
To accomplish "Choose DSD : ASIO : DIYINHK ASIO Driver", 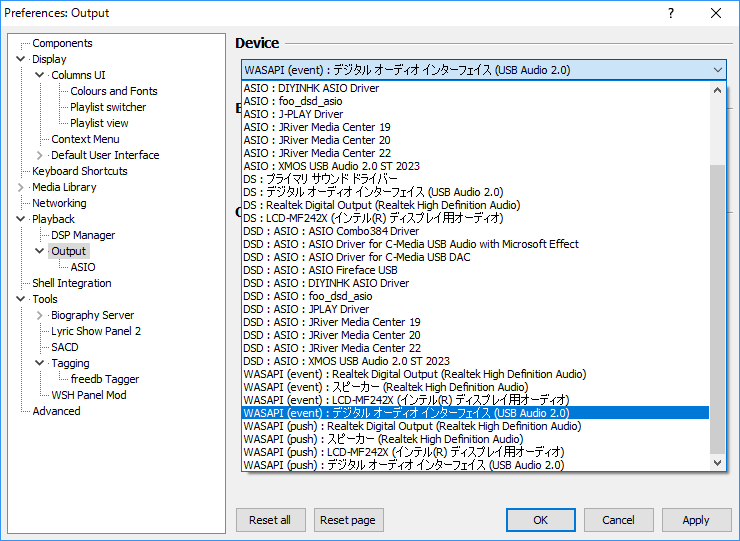I will [475, 283].
